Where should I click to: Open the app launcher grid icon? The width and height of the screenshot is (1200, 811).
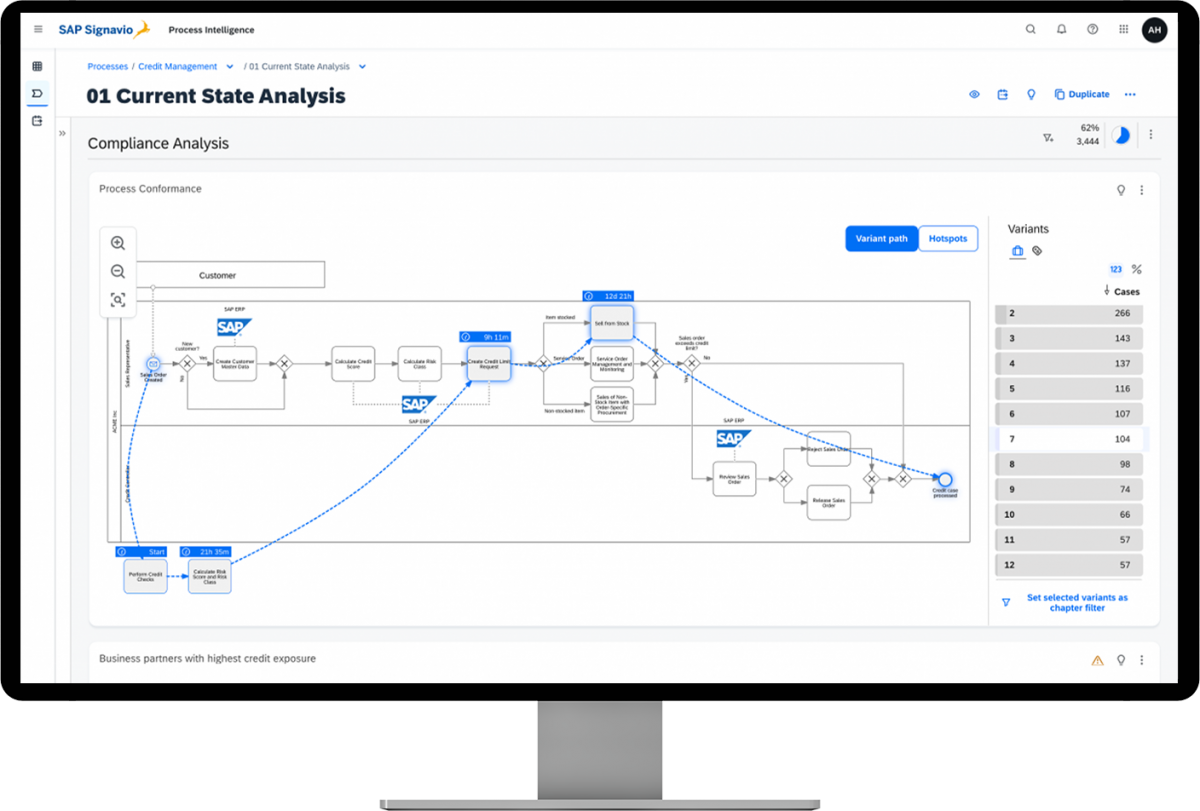point(1123,29)
